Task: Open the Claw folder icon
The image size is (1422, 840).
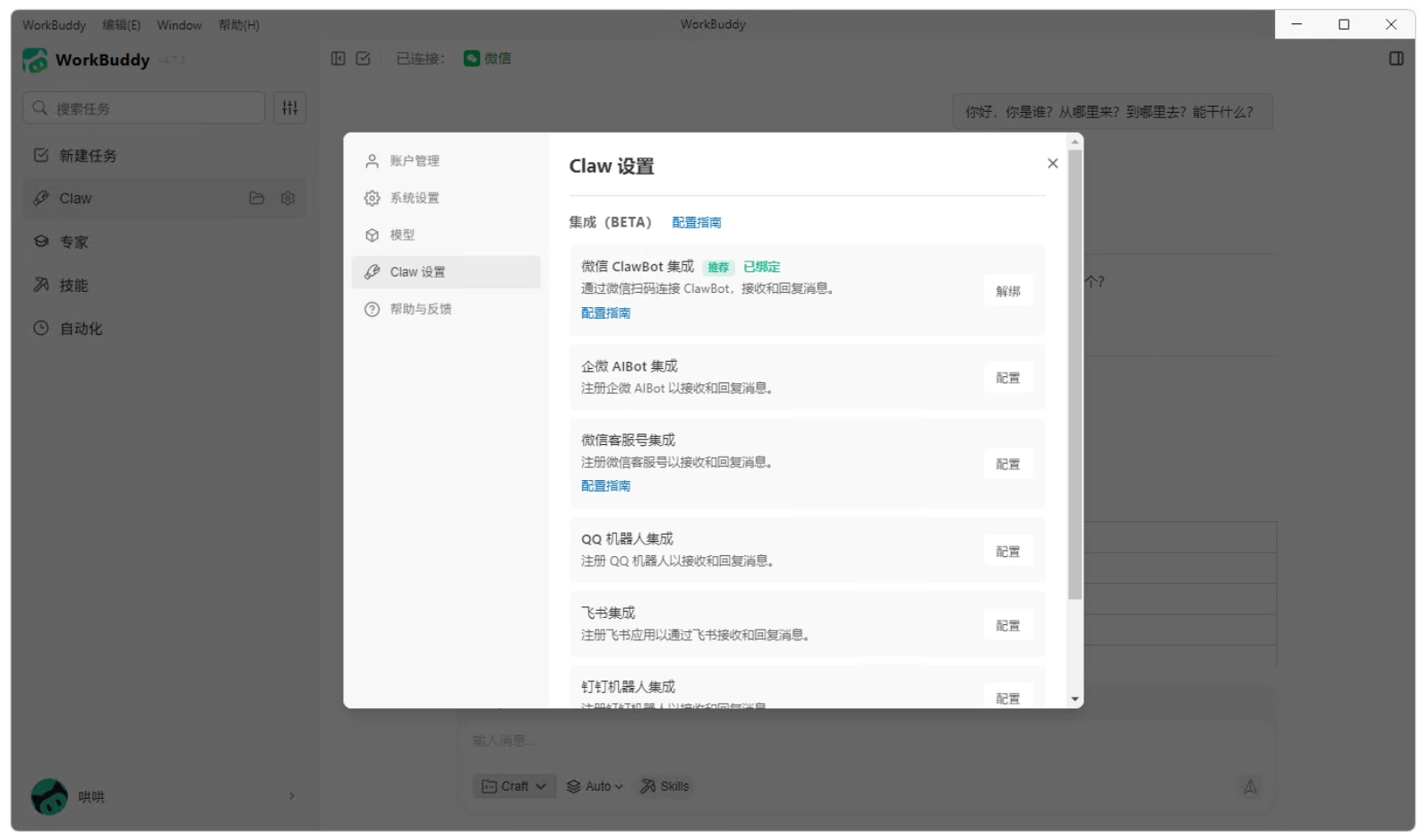Action: point(257,198)
